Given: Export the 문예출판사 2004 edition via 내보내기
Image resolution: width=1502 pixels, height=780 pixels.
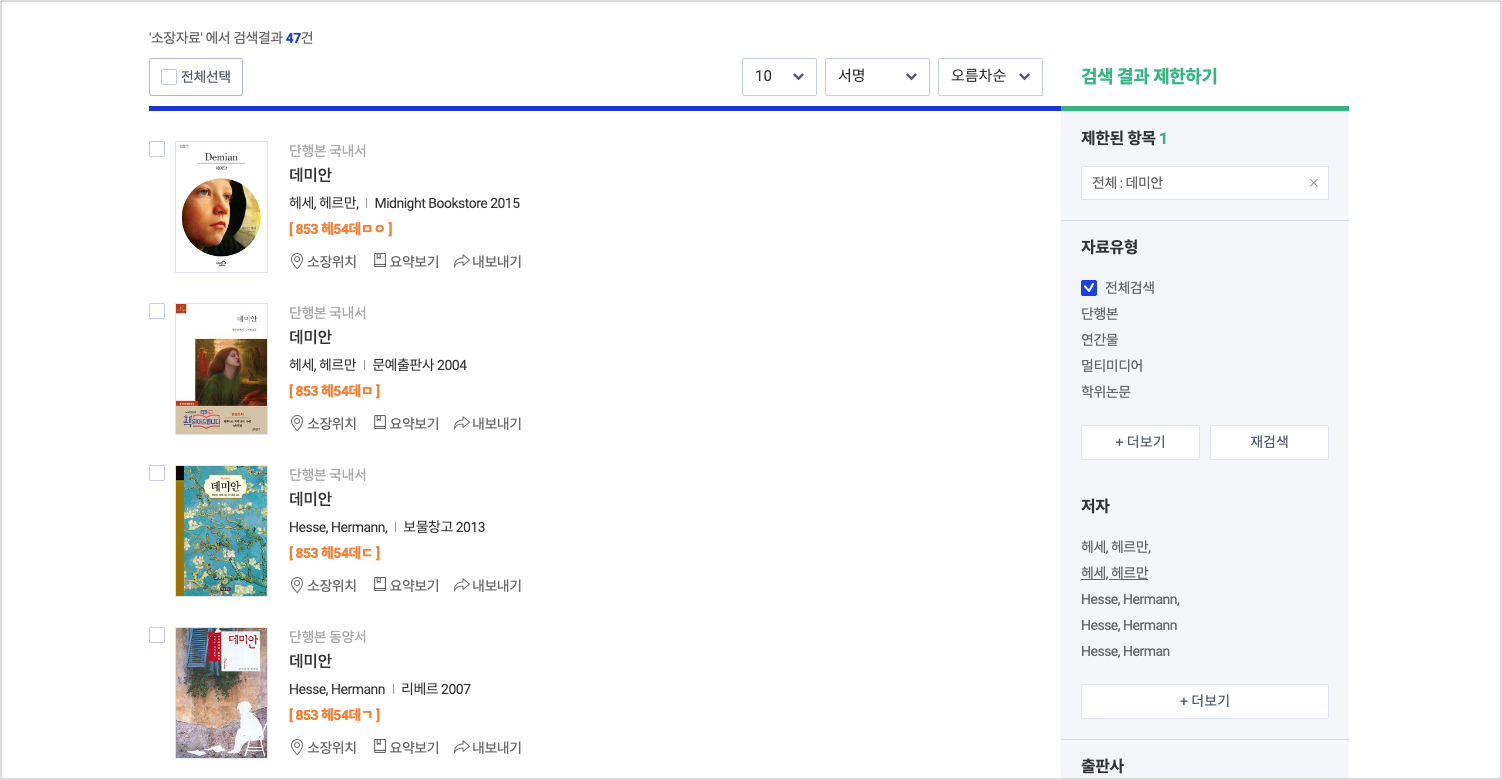Looking at the screenshot, I should click(488, 423).
